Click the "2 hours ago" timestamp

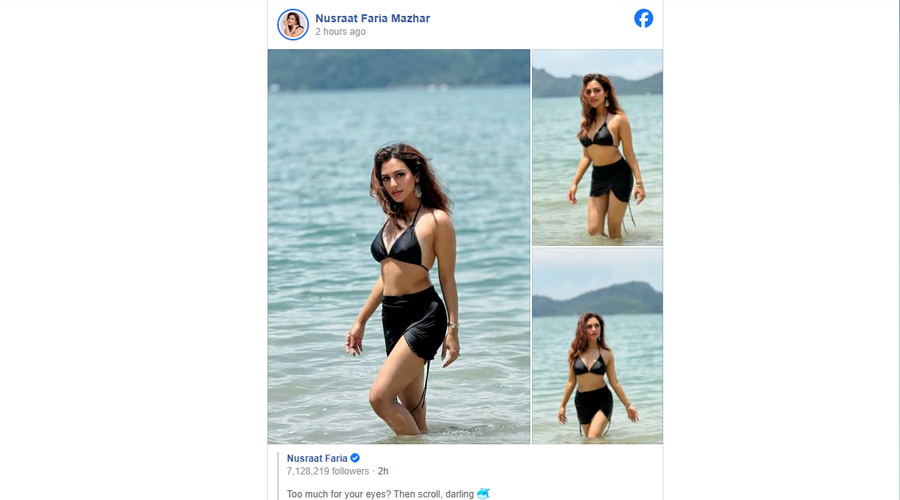click(340, 32)
